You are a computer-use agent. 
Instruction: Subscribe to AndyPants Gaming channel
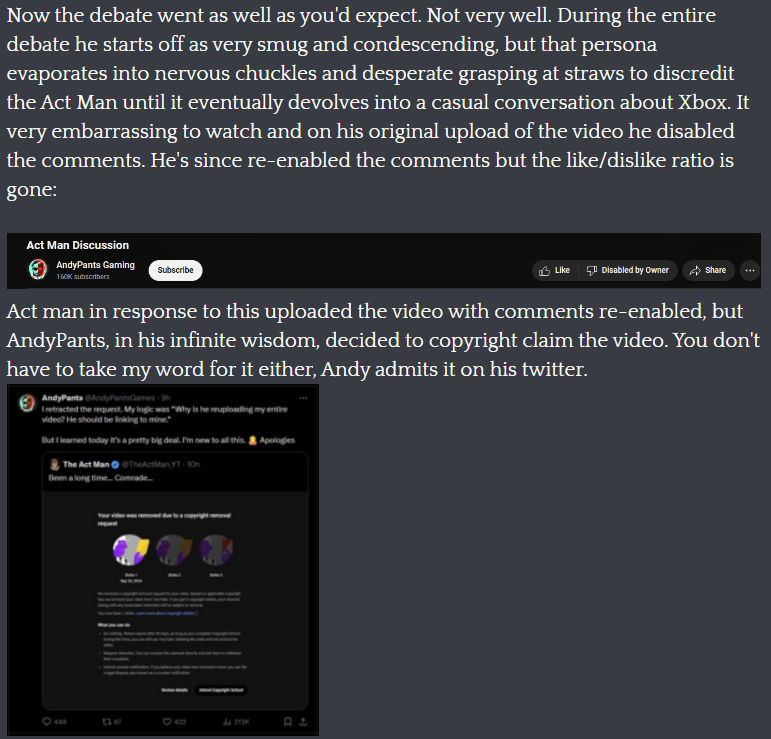176,270
